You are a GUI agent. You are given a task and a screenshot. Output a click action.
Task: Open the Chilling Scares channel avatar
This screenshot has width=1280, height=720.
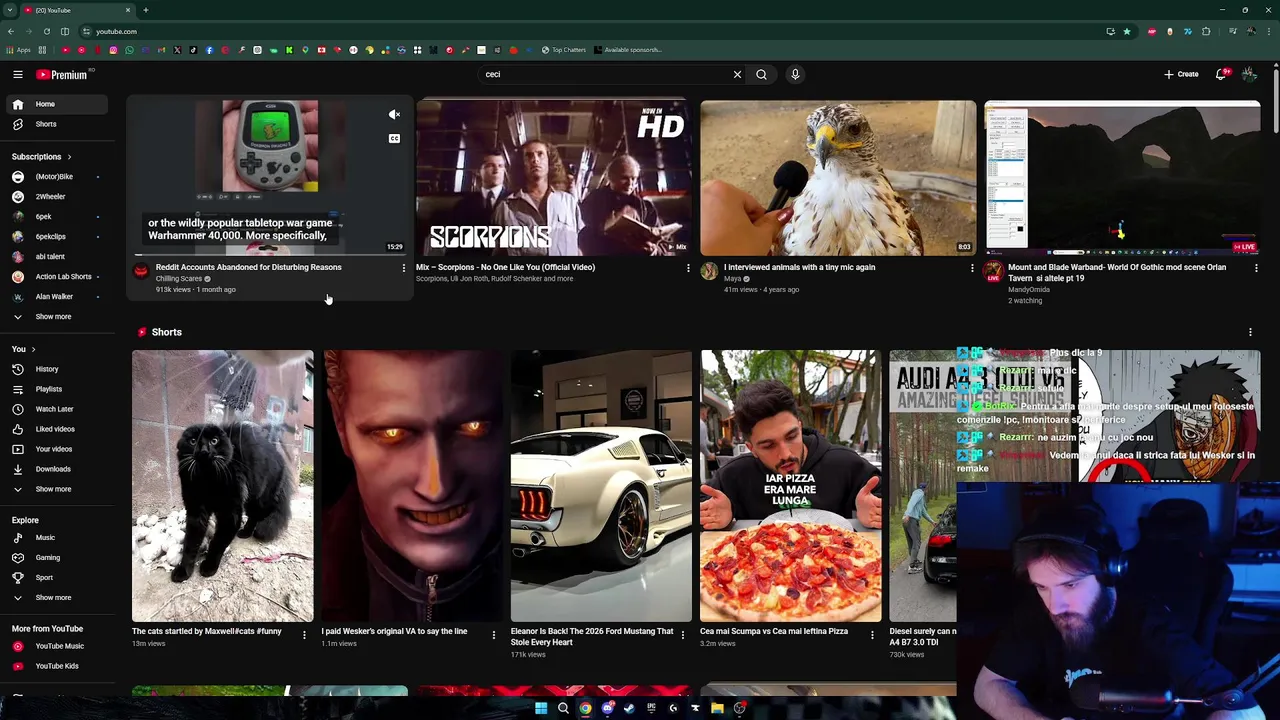pyautogui.click(x=141, y=271)
